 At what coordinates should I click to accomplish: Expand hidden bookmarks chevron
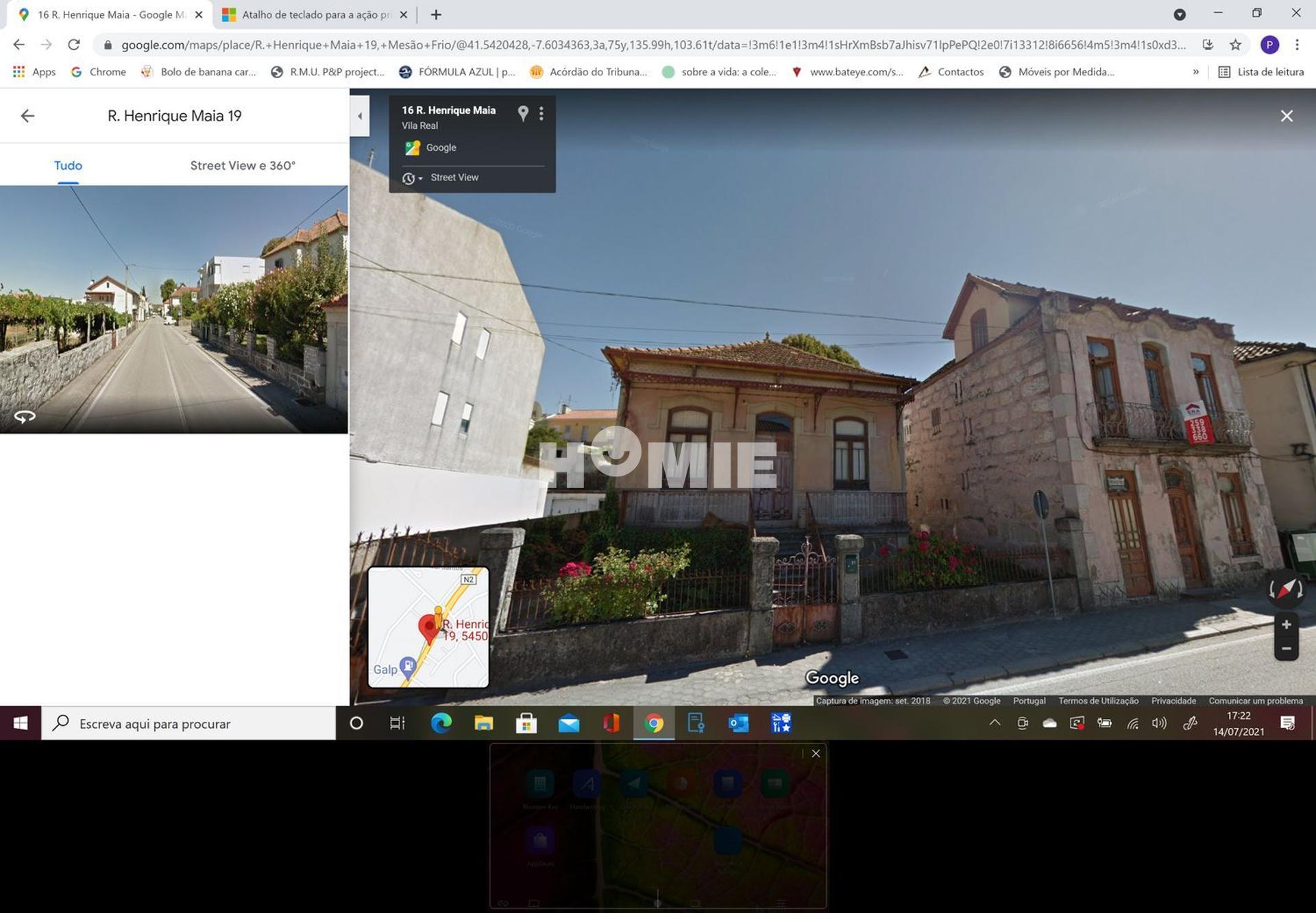point(1196,72)
